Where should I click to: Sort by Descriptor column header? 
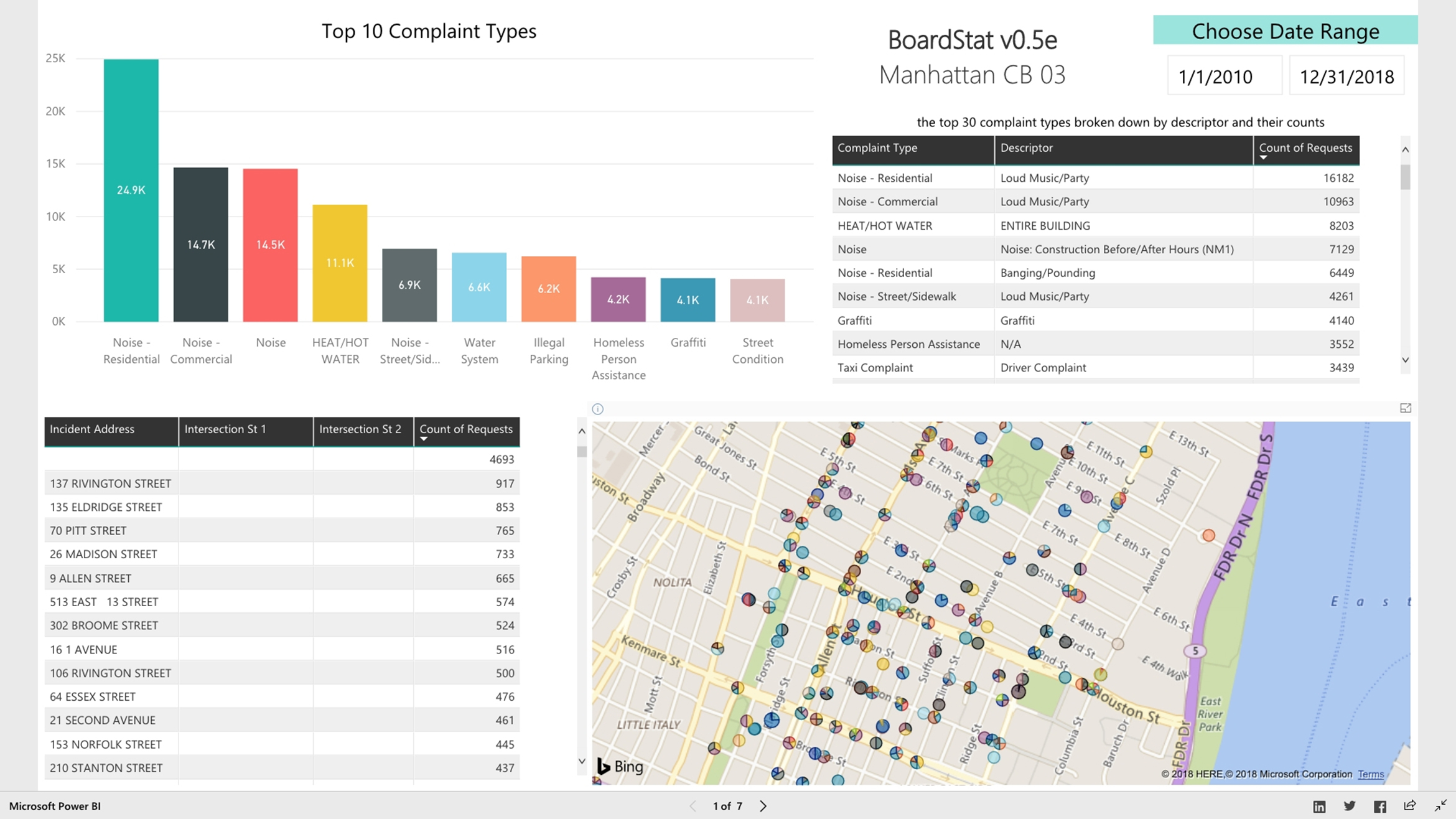[1124, 150]
